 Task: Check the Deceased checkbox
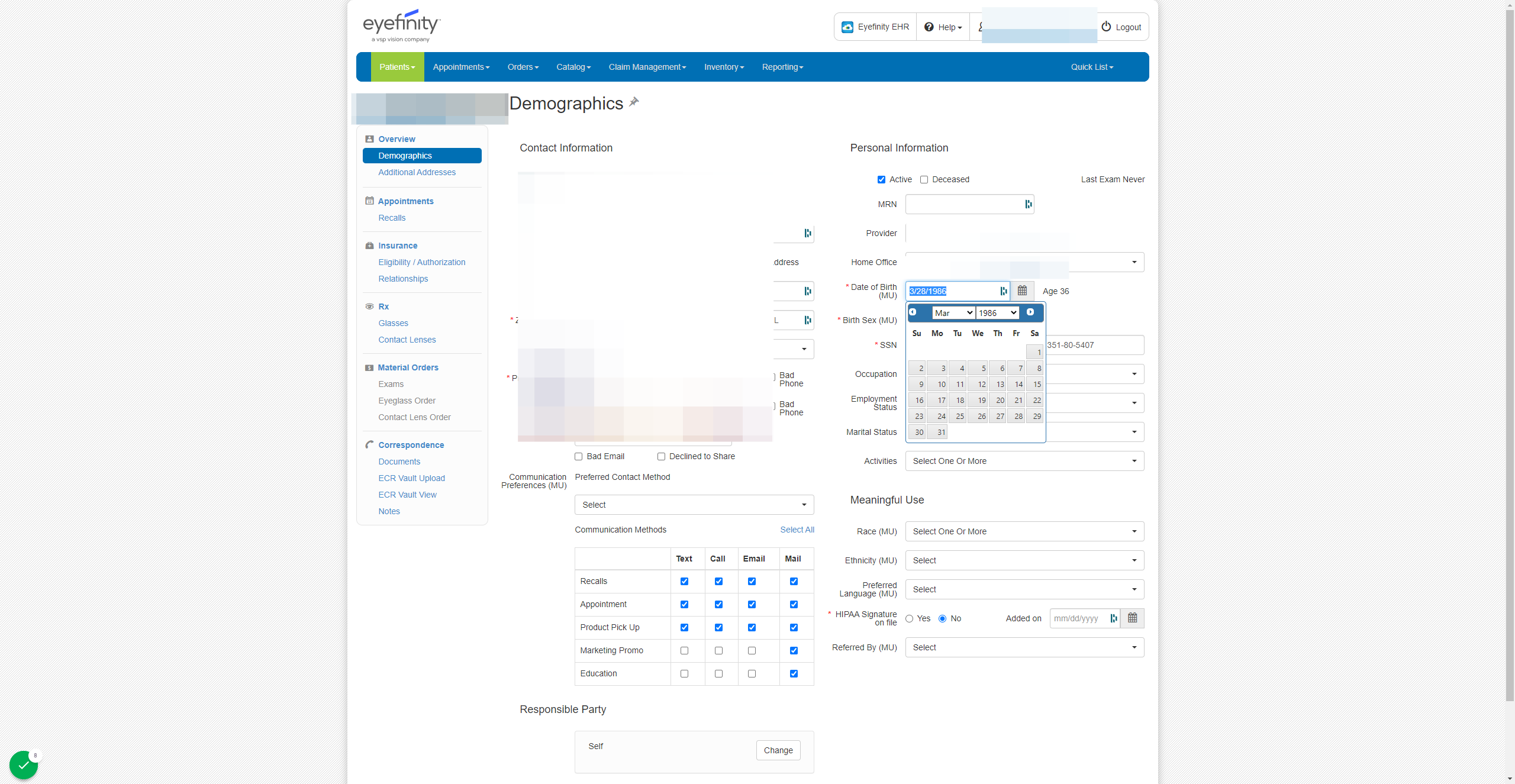(x=924, y=179)
